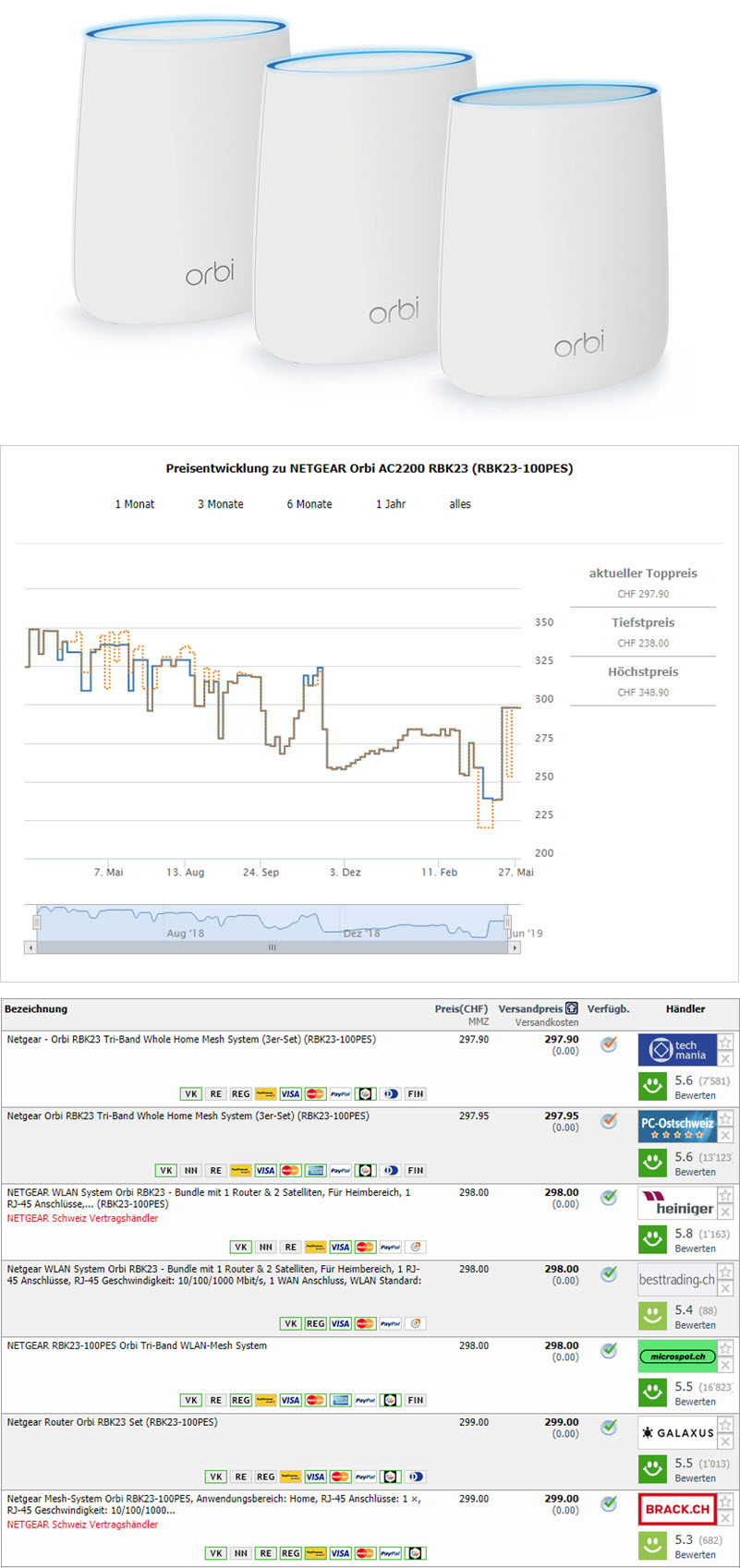Click the navigator's left range handle
Screen dimensions: 740x1568
coord(37,922)
